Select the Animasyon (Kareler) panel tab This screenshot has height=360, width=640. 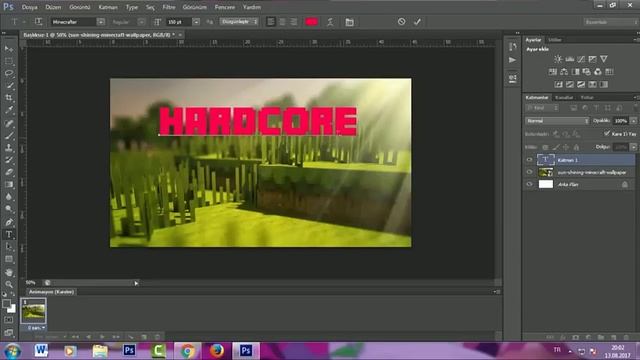pos(51,292)
